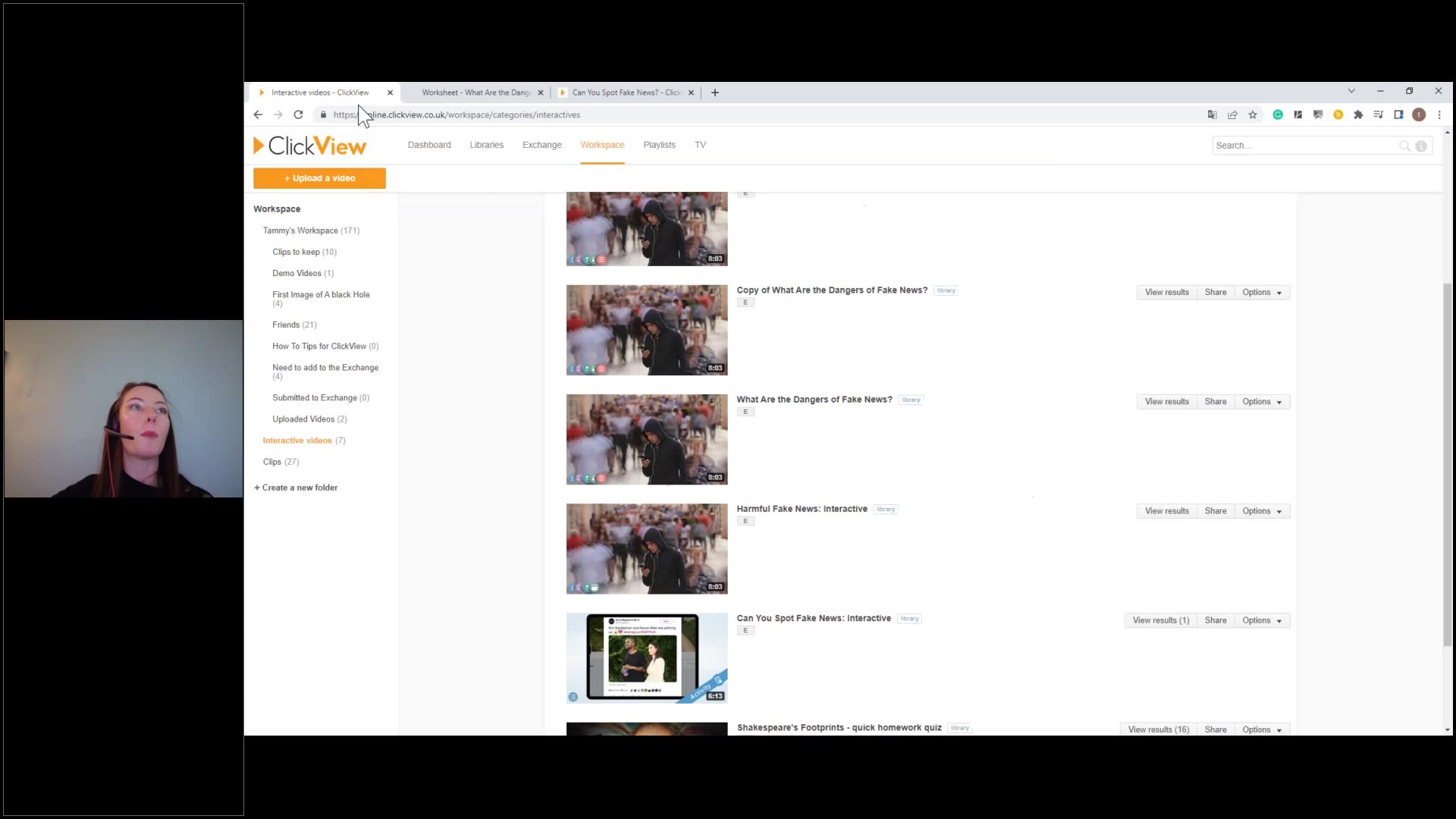This screenshot has height=819, width=1456.
Task: Click the share icon in the browser toolbar
Action: (x=1232, y=115)
